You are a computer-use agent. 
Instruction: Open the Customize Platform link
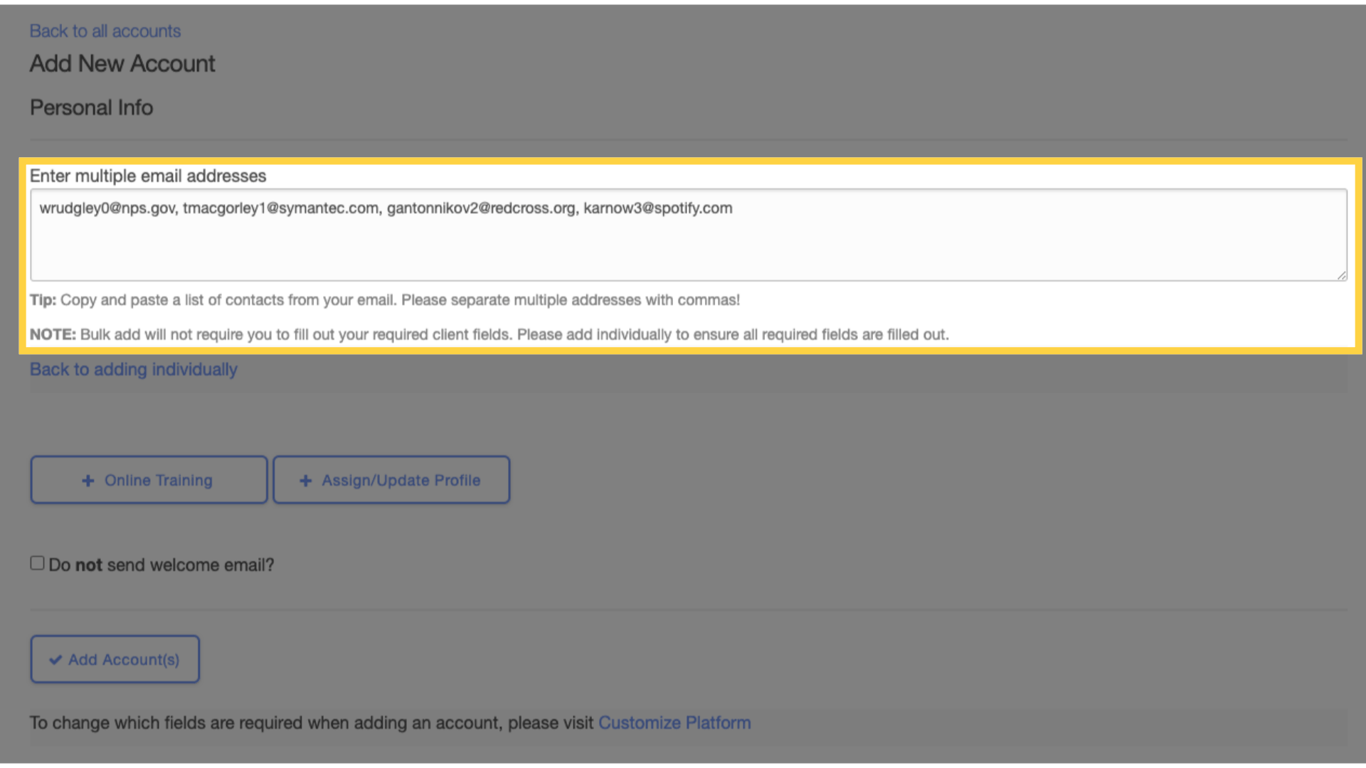point(674,722)
